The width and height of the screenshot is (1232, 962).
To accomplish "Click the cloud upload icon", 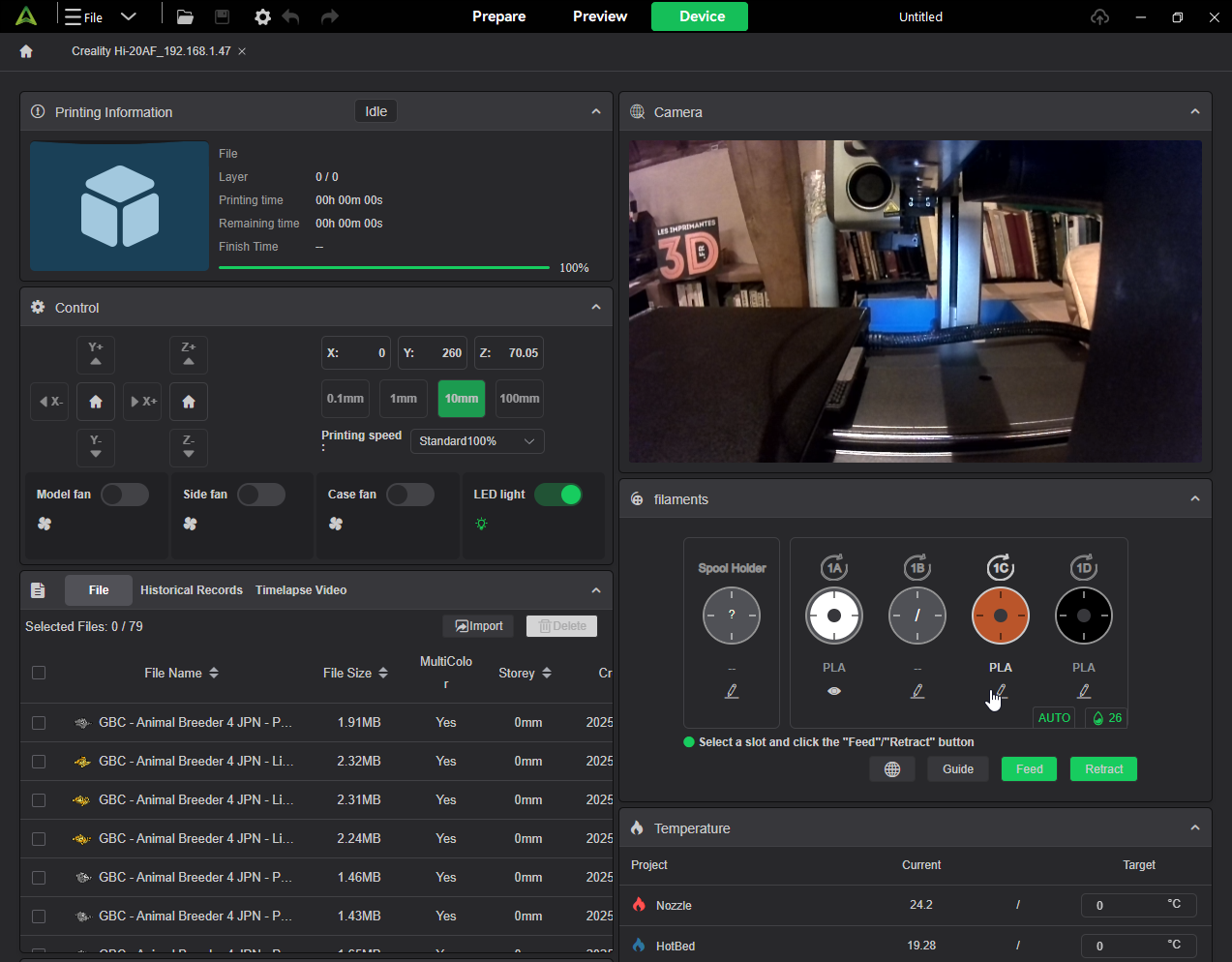I will pyautogui.click(x=1099, y=17).
